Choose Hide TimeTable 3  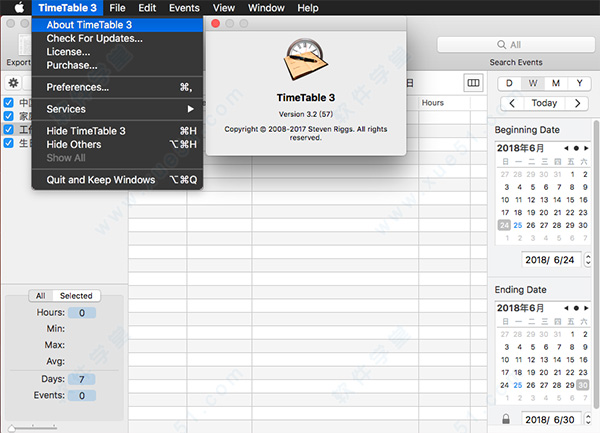coord(117,131)
